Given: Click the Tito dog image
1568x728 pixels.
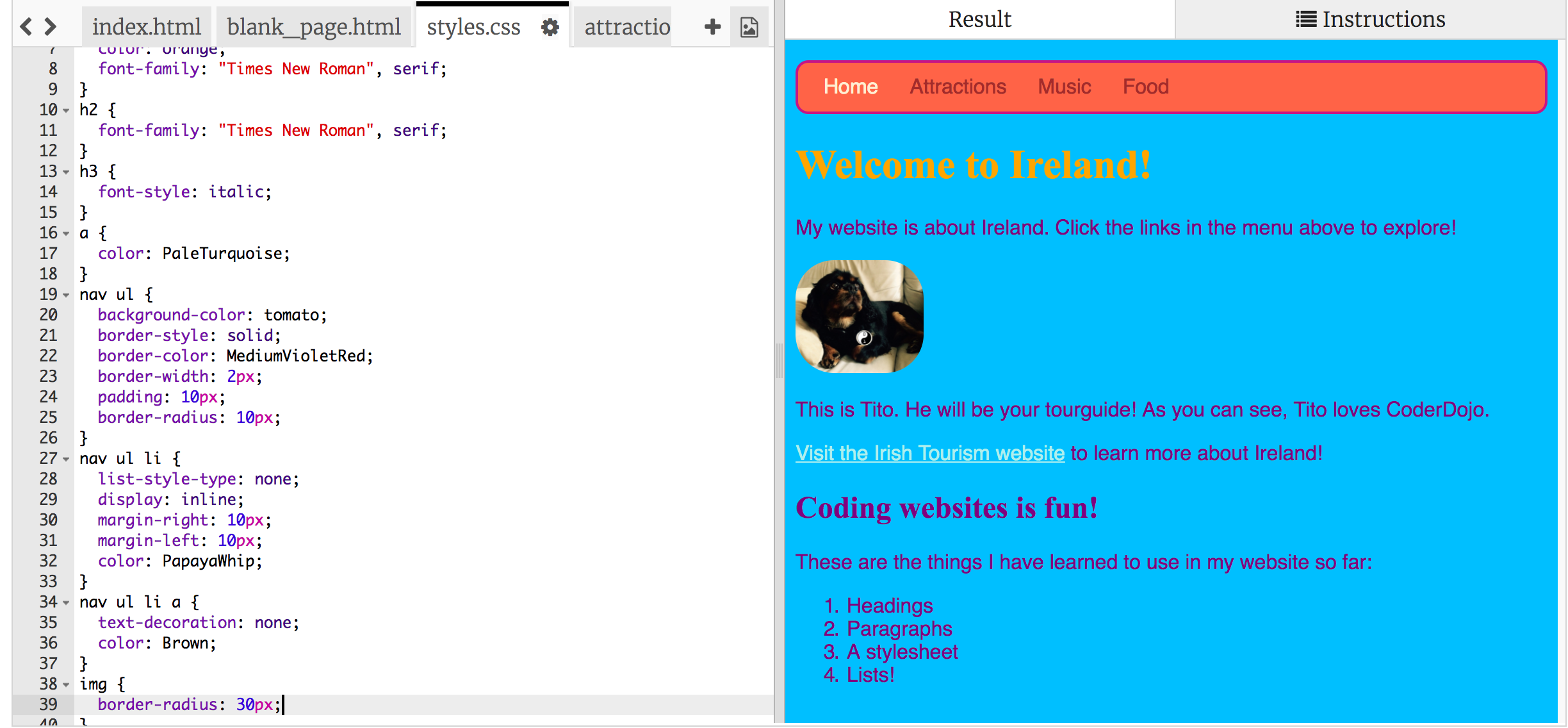Looking at the screenshot, I should point(859,316).
